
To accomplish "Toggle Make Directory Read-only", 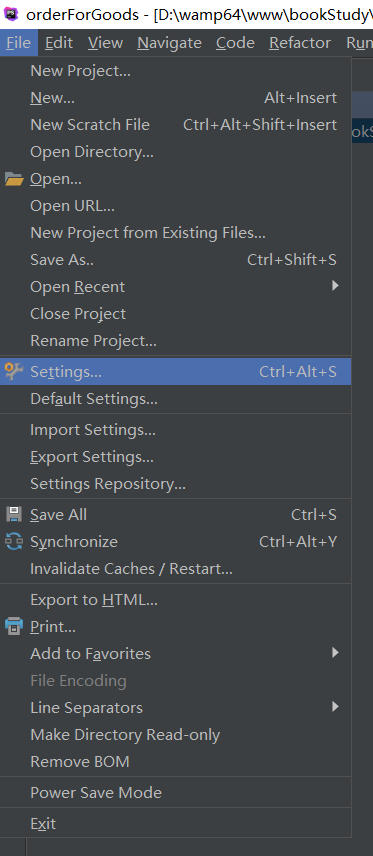I will (x=175, y=735).
